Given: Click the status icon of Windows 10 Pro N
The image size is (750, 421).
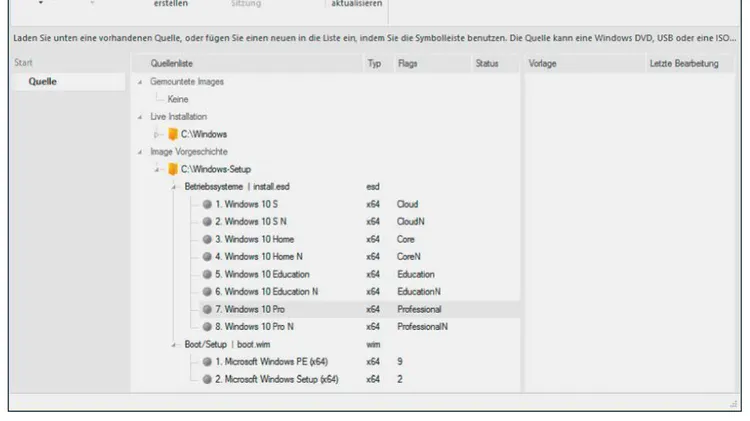Looking at the screenshot, I should pos(207,327).
